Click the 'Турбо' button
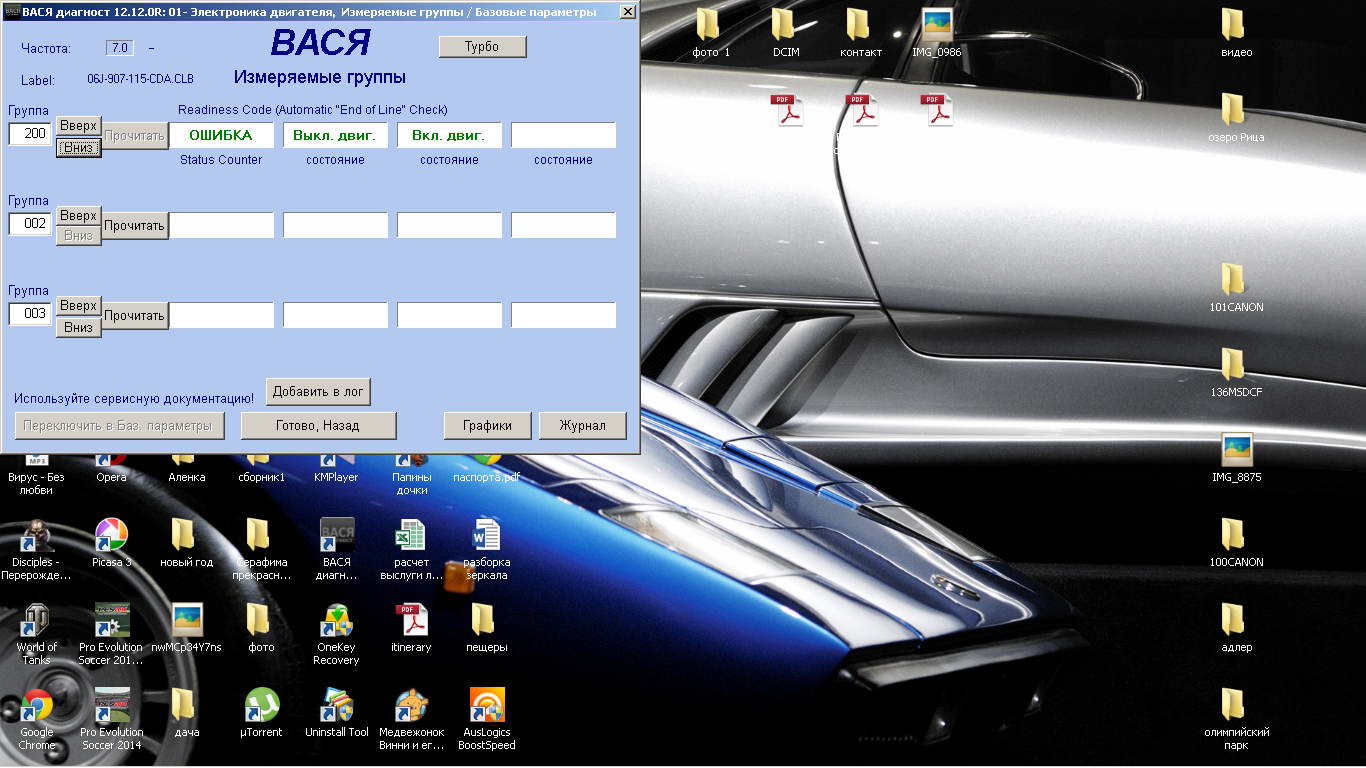This screenshot has height=768, width=1366. [482, 47]
